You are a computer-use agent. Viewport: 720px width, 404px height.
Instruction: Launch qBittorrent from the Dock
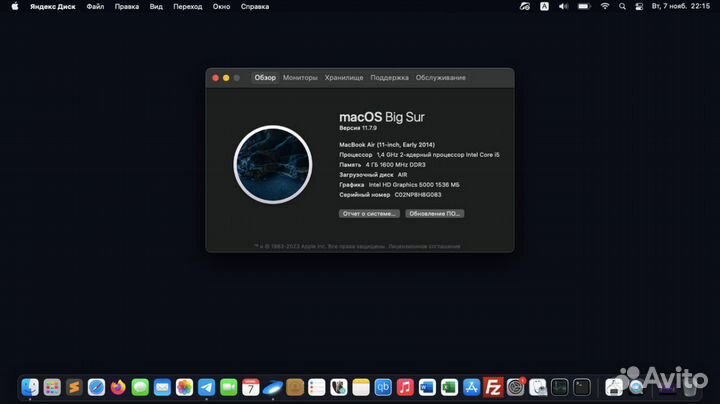(382, 387)
